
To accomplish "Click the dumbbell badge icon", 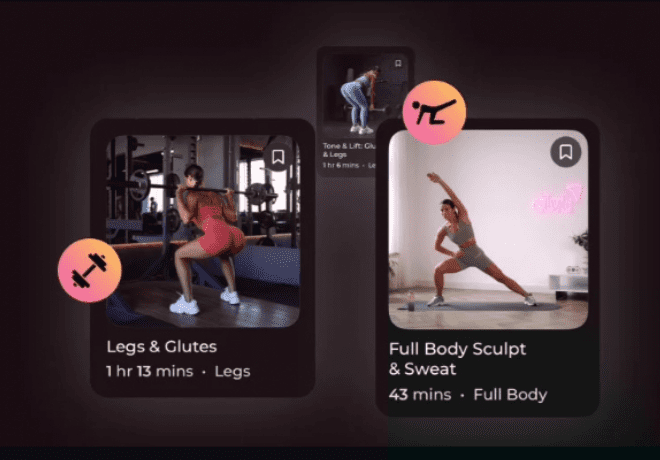I will click(90, 271).
